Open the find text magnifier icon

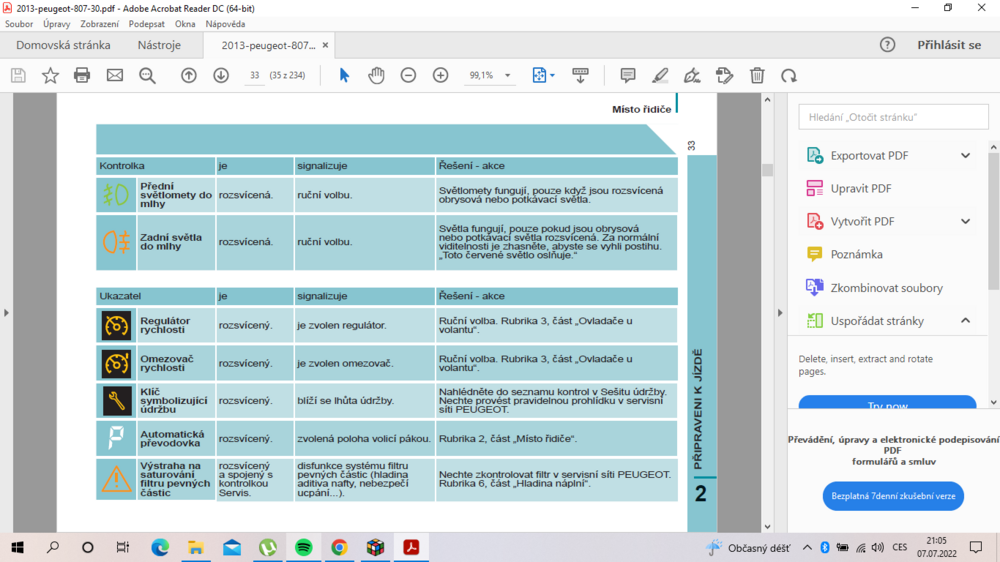click(147, 75)
